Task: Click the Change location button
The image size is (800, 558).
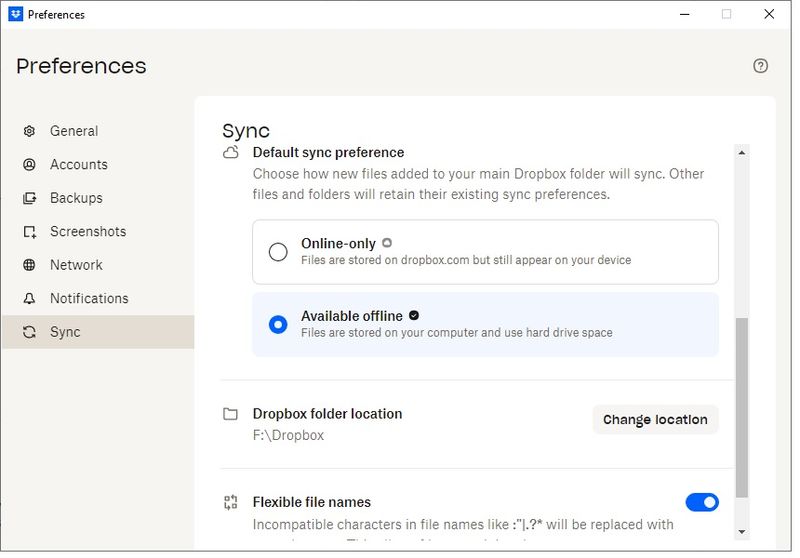Action: coord(655,420)
